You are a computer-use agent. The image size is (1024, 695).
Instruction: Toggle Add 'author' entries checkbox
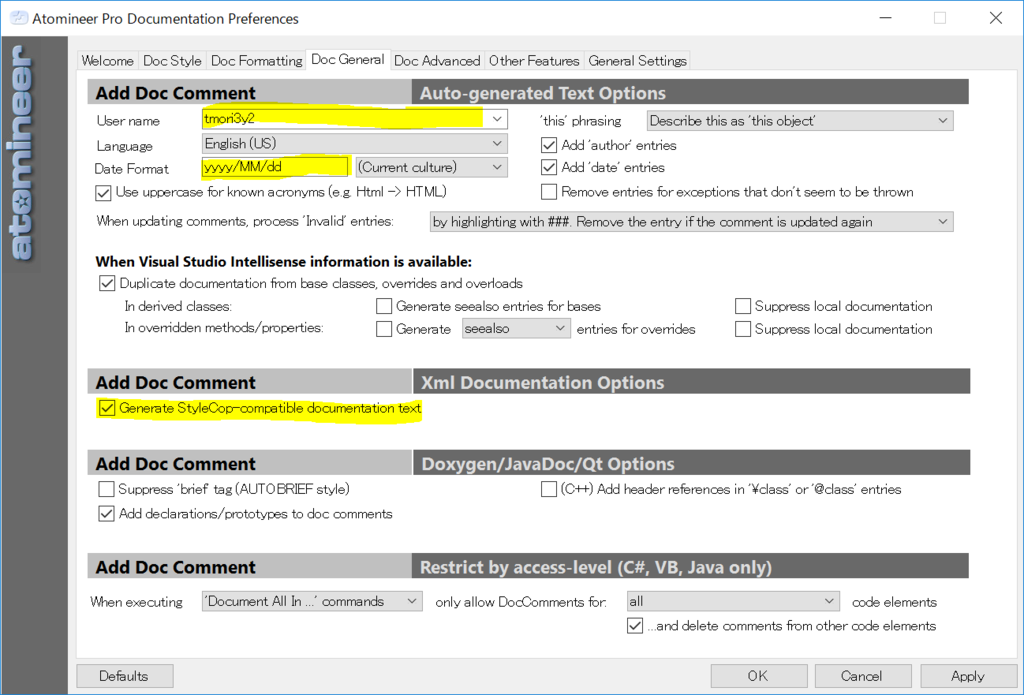pos(549,145)
